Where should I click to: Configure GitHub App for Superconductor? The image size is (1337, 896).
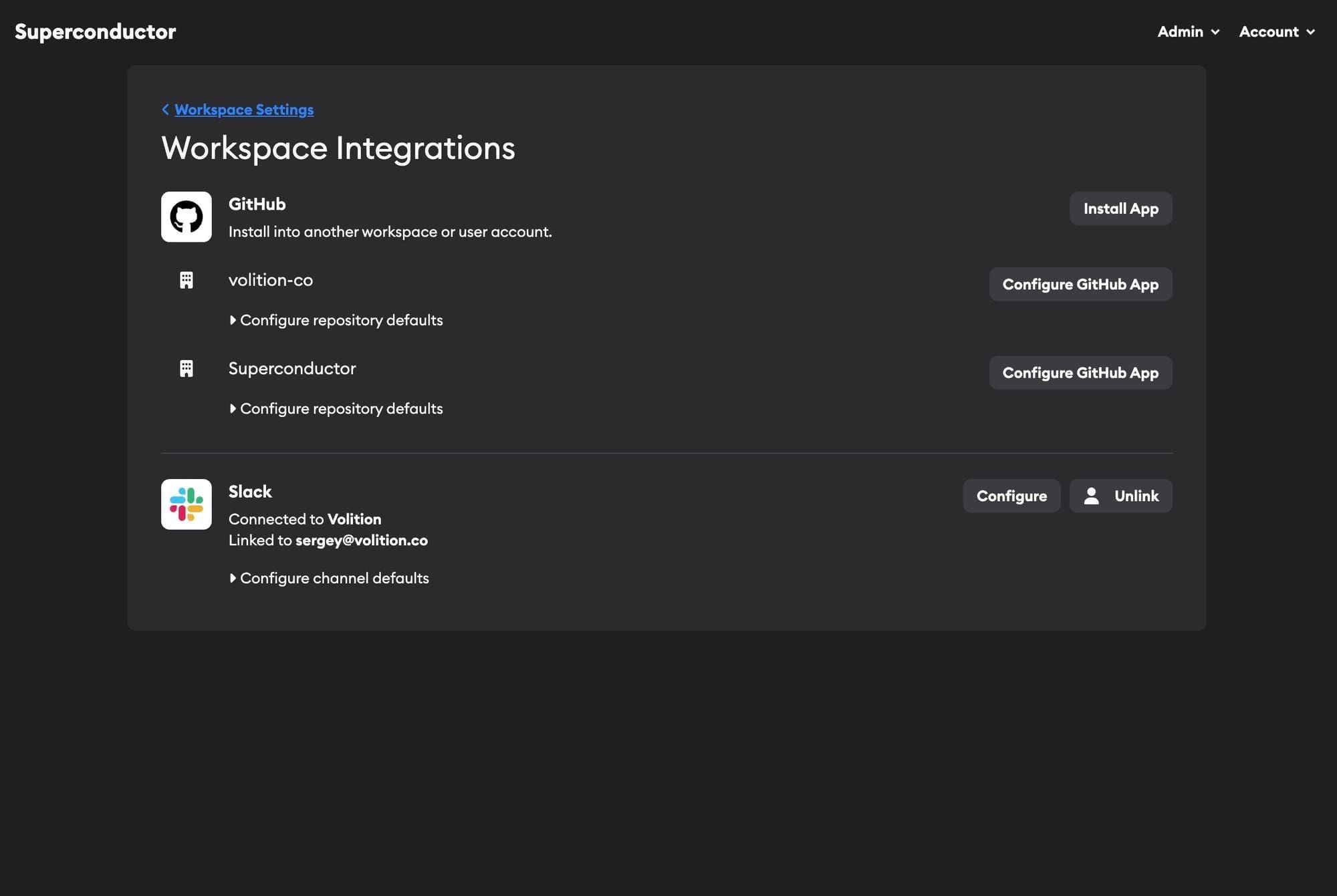click(x=1080, y=373)
